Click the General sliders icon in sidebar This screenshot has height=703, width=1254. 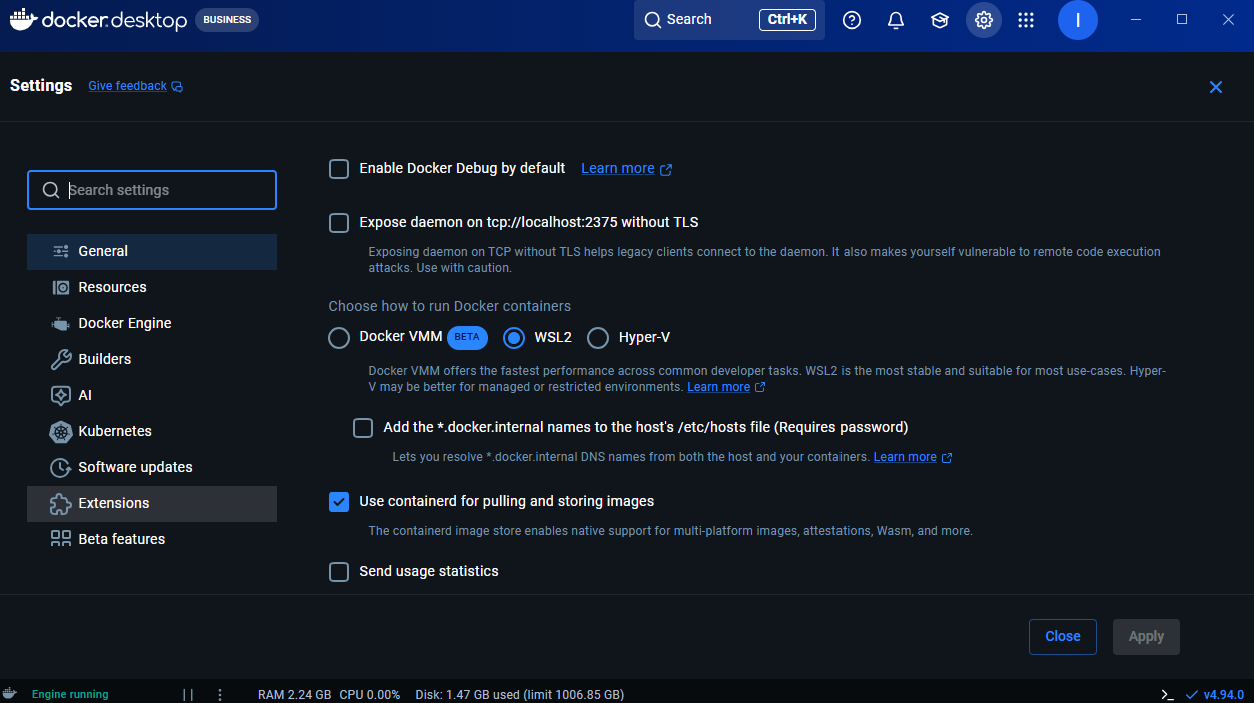pyautogui.click(x=61, y=251)
